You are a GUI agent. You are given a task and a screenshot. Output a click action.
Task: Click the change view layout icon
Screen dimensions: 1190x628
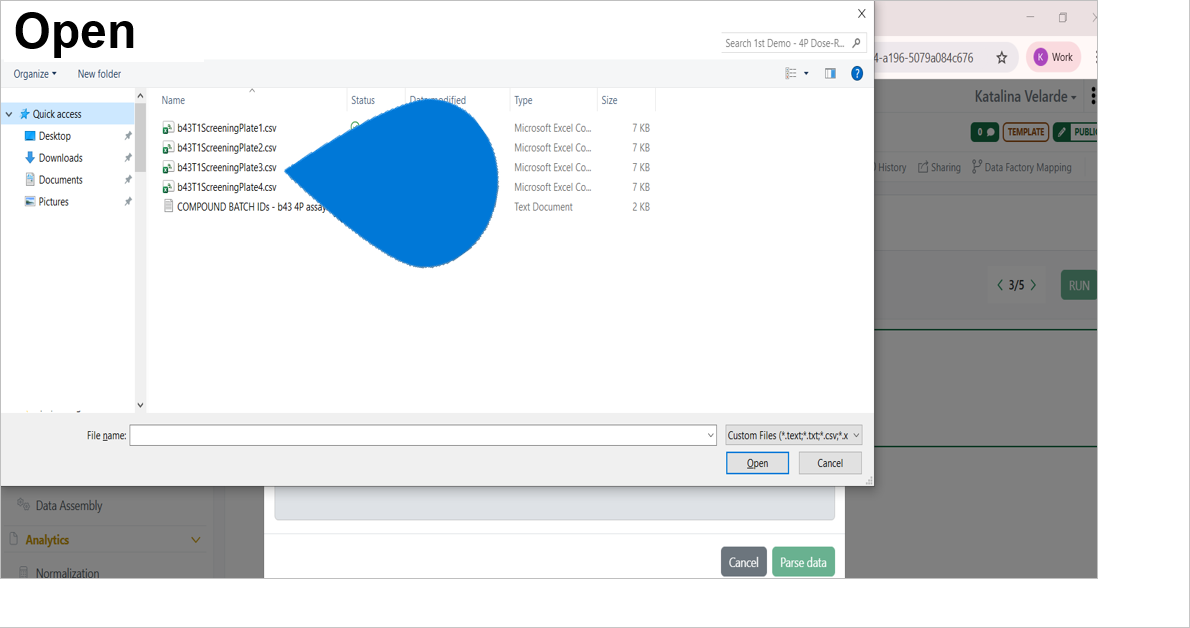pos(791,73)
